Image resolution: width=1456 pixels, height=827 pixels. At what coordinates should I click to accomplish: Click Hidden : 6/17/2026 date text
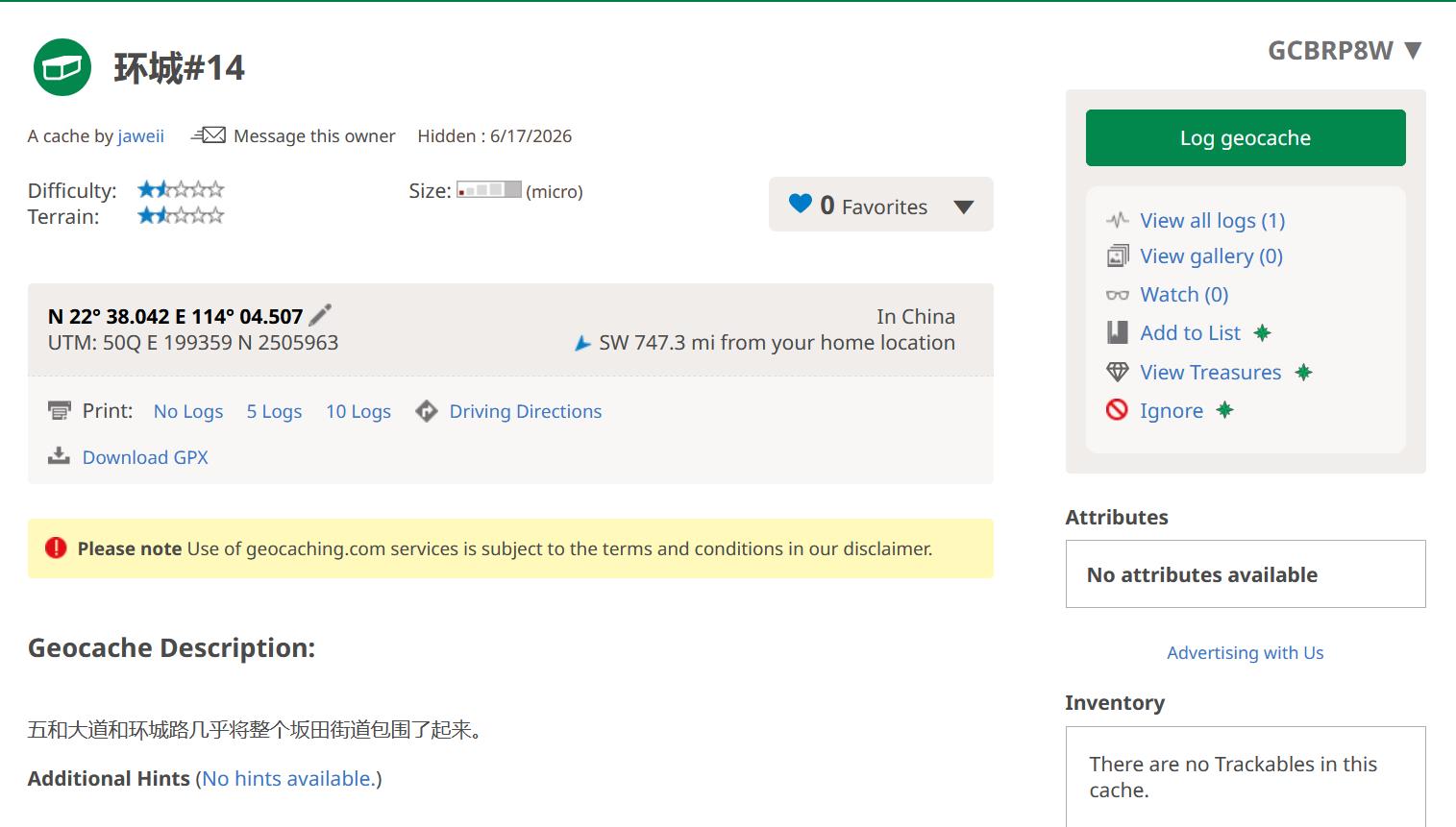494,135
